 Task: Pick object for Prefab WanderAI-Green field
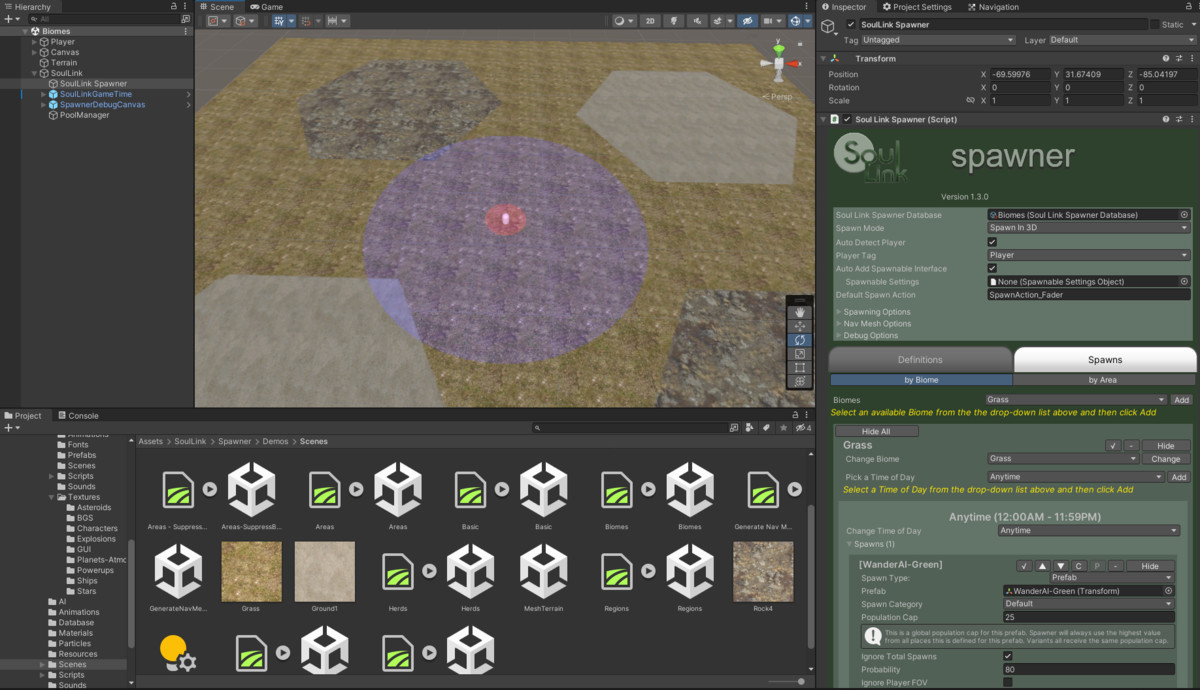click(x=1168, y=591)
